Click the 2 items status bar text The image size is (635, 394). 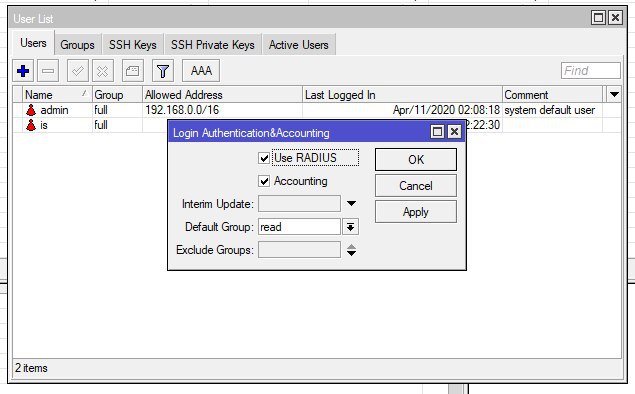(x=31, y=368)
